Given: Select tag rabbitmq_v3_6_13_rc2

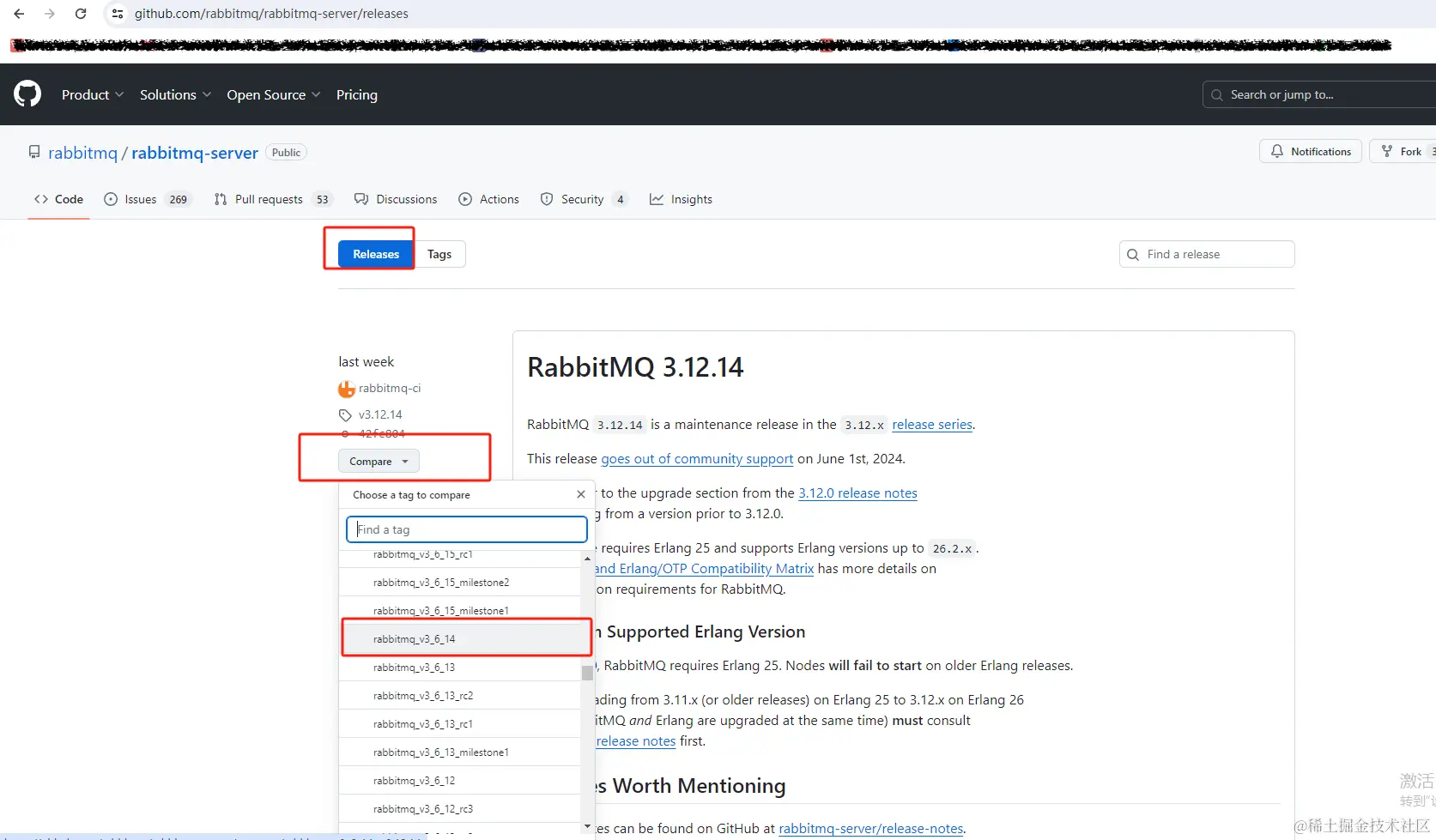Looking at the screenshot, I should [460, 696].
